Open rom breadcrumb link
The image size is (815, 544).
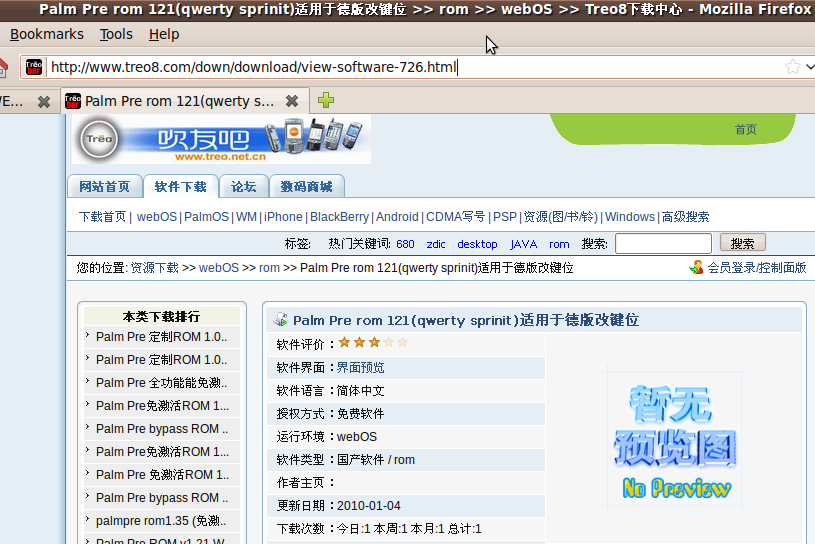(269, 268)
